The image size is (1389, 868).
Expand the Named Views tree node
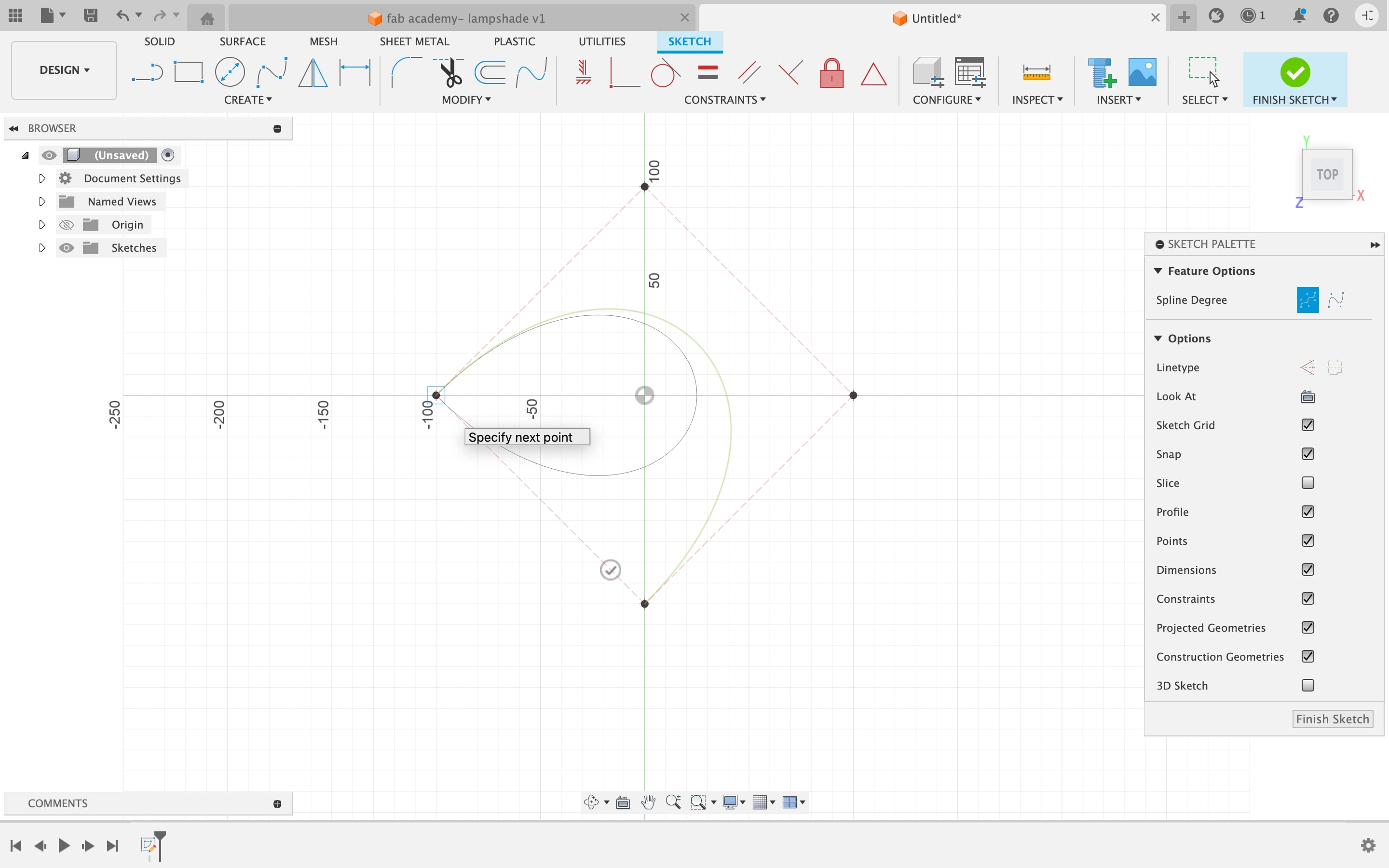(42, 202)
